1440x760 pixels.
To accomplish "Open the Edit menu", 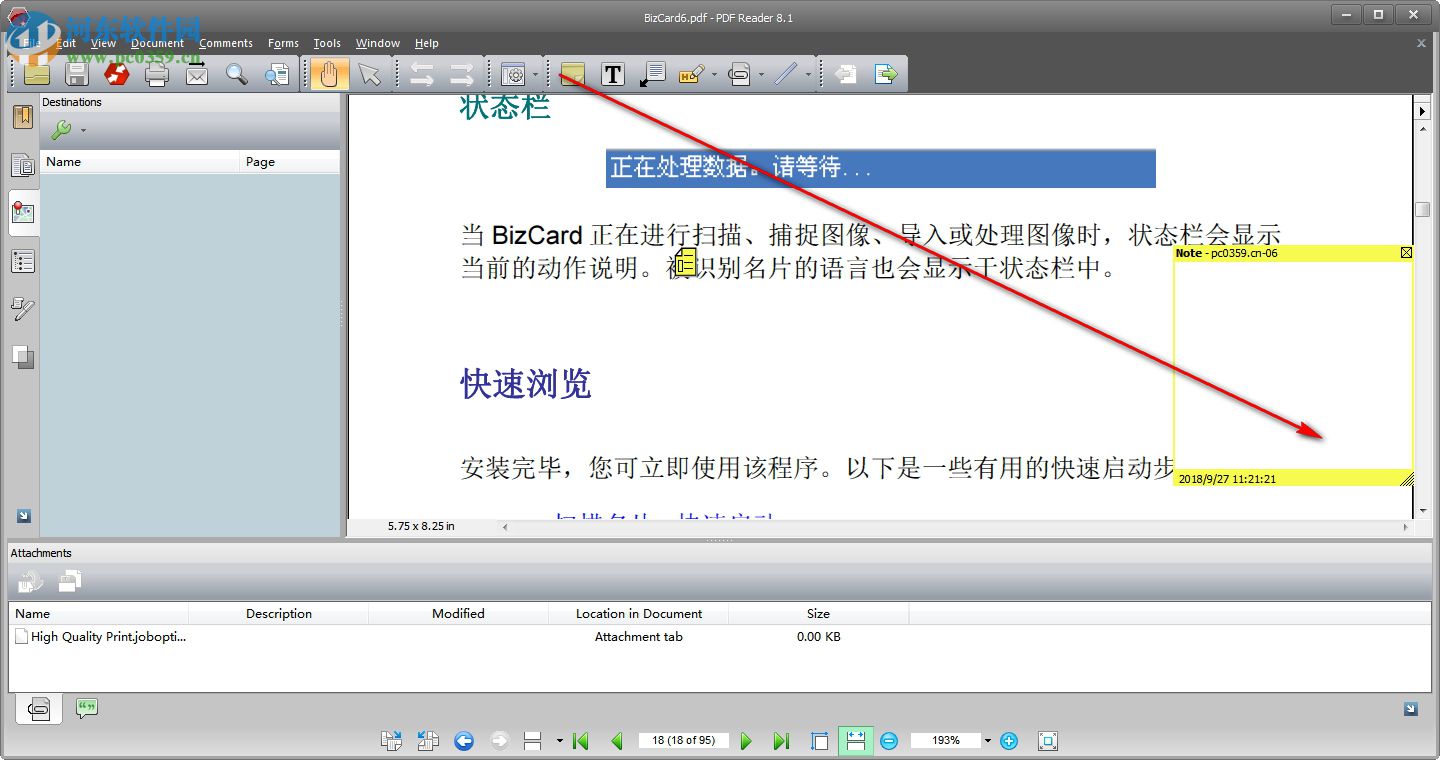I will 66,43.
